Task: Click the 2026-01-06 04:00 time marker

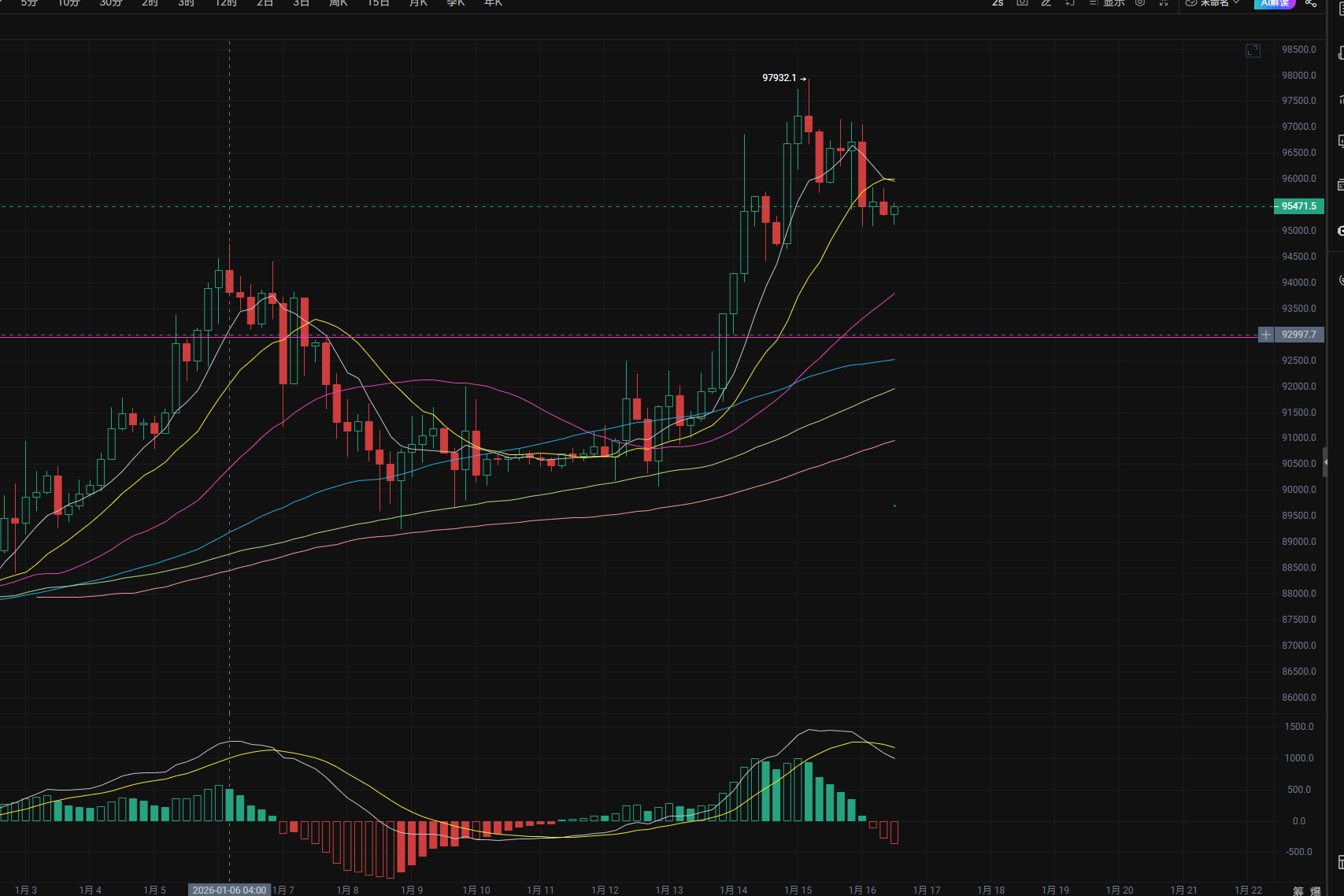Action: coord(229,890)
